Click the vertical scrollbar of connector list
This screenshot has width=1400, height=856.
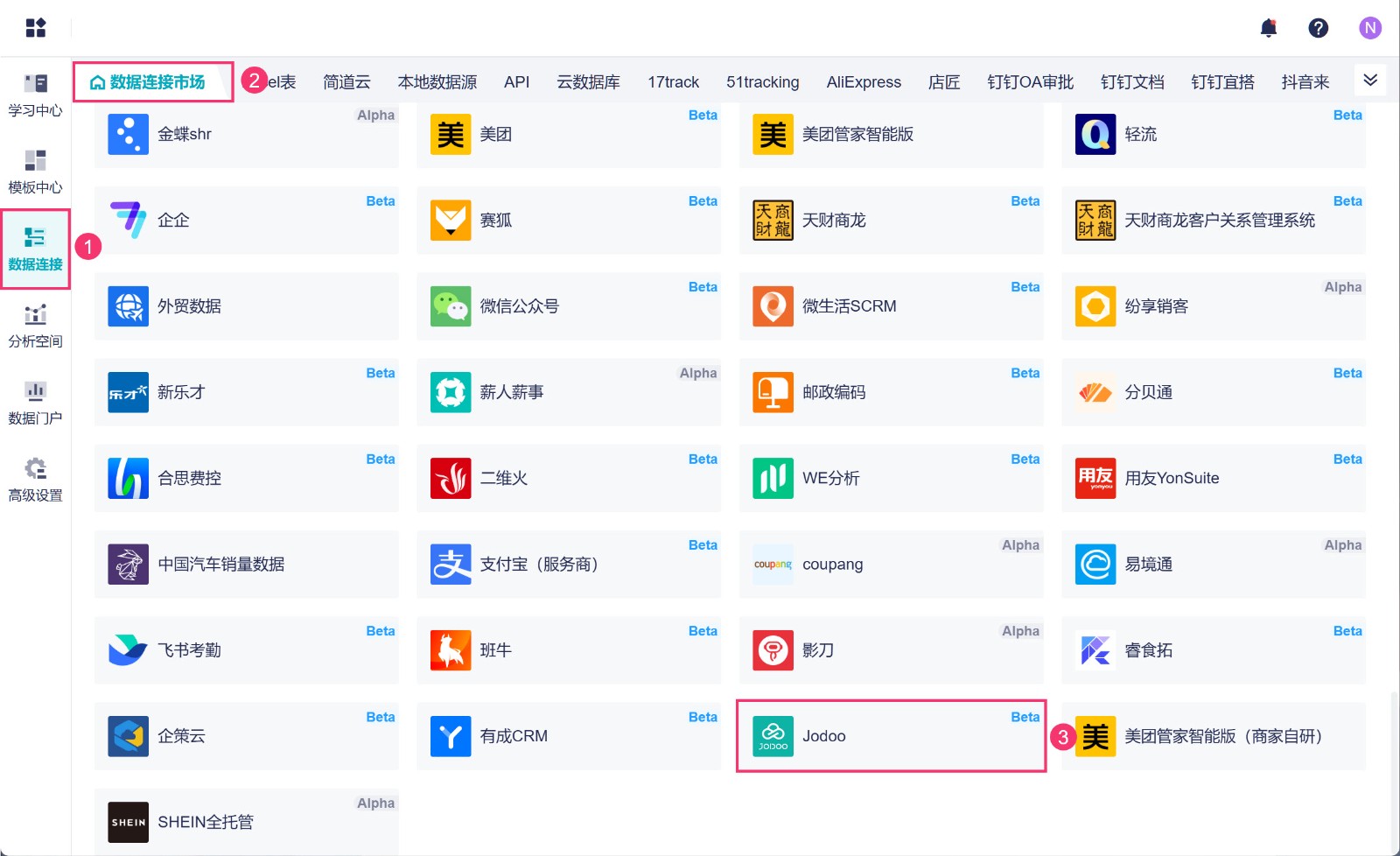click(1394, 770)
